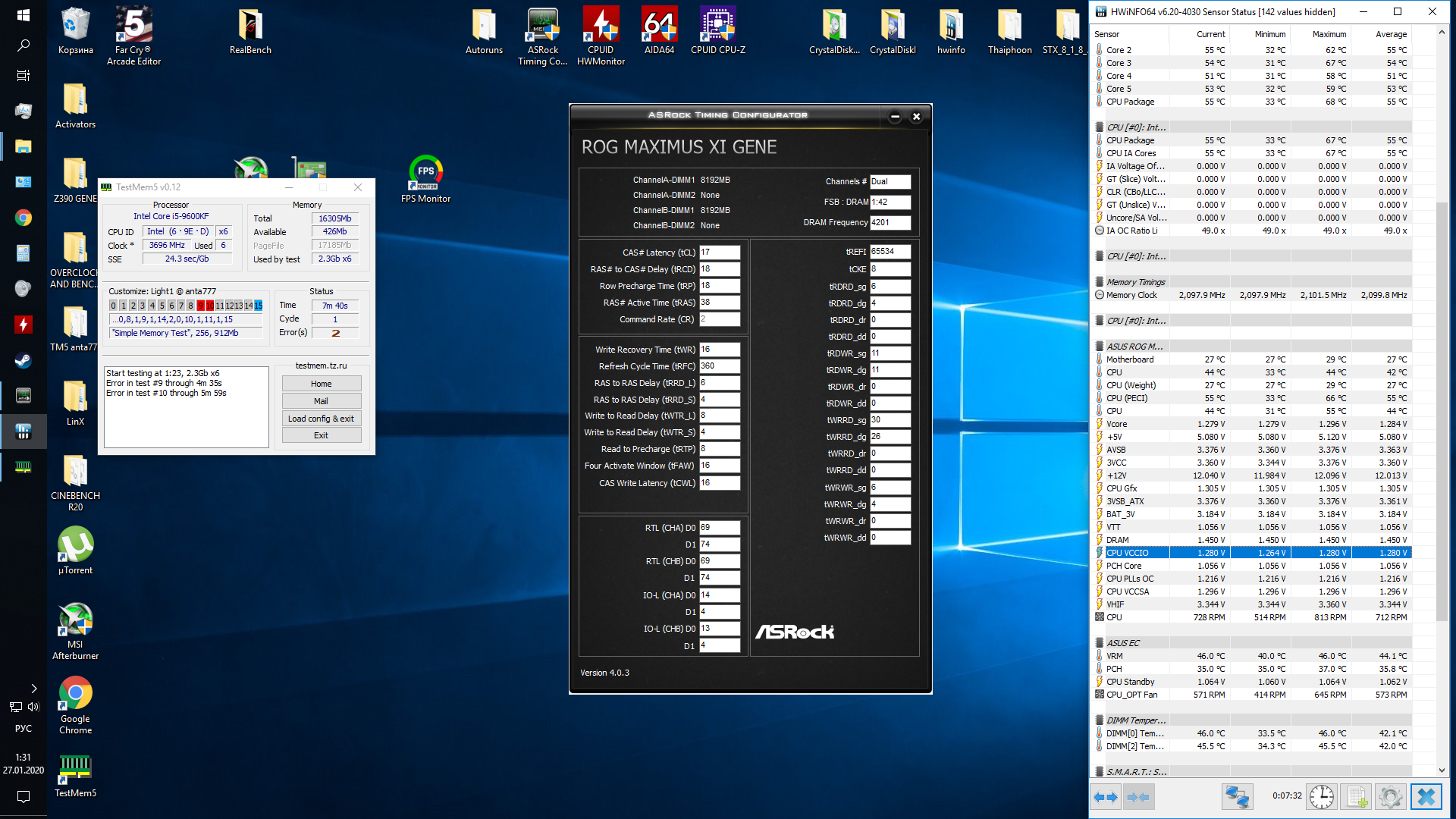This screenshot has width=1456, height=819.
Task: Click the CAS# Latency (tCL) field
Action: (718, 253)
